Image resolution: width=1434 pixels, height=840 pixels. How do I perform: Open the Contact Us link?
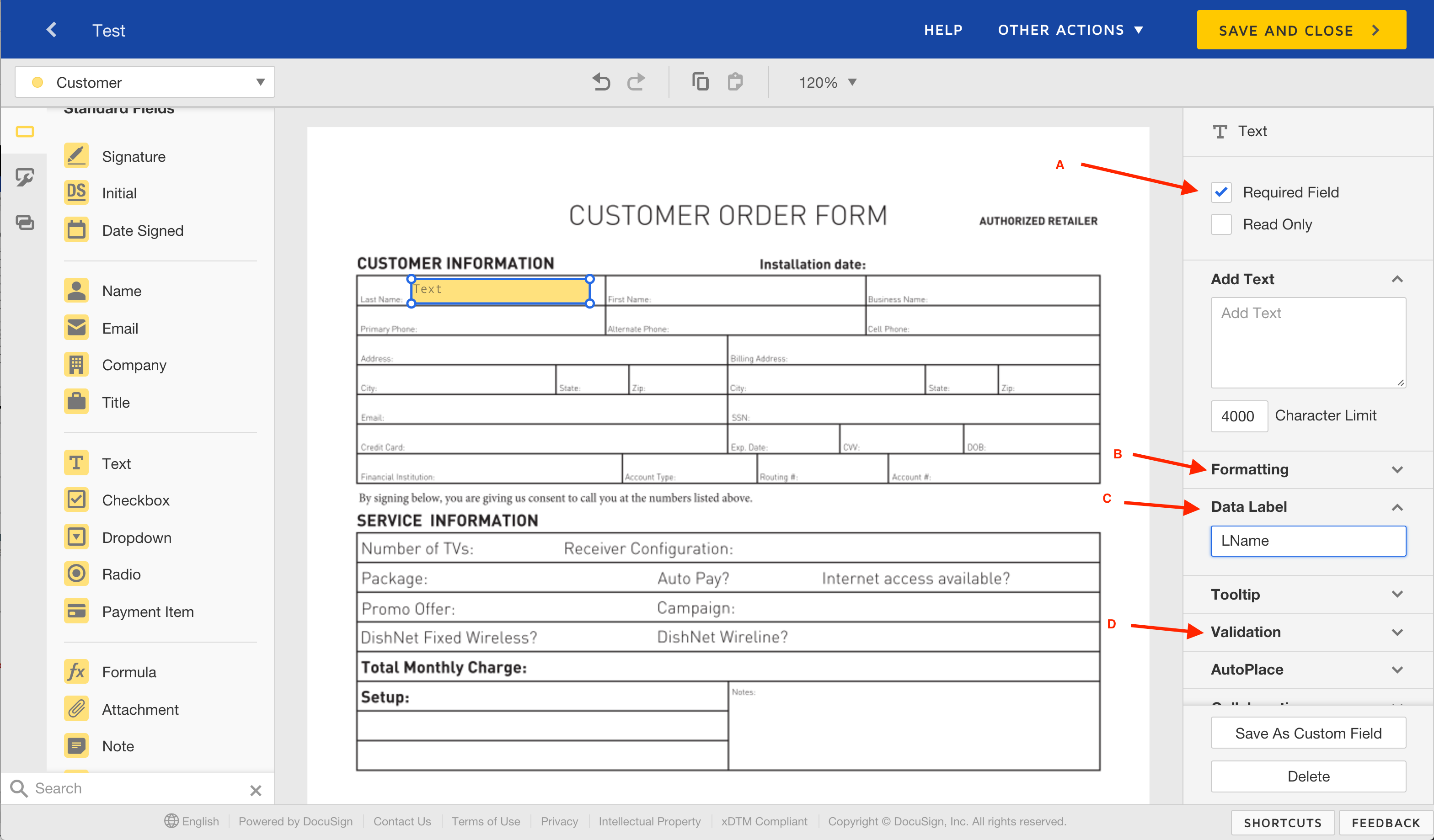tap(402, 821)
